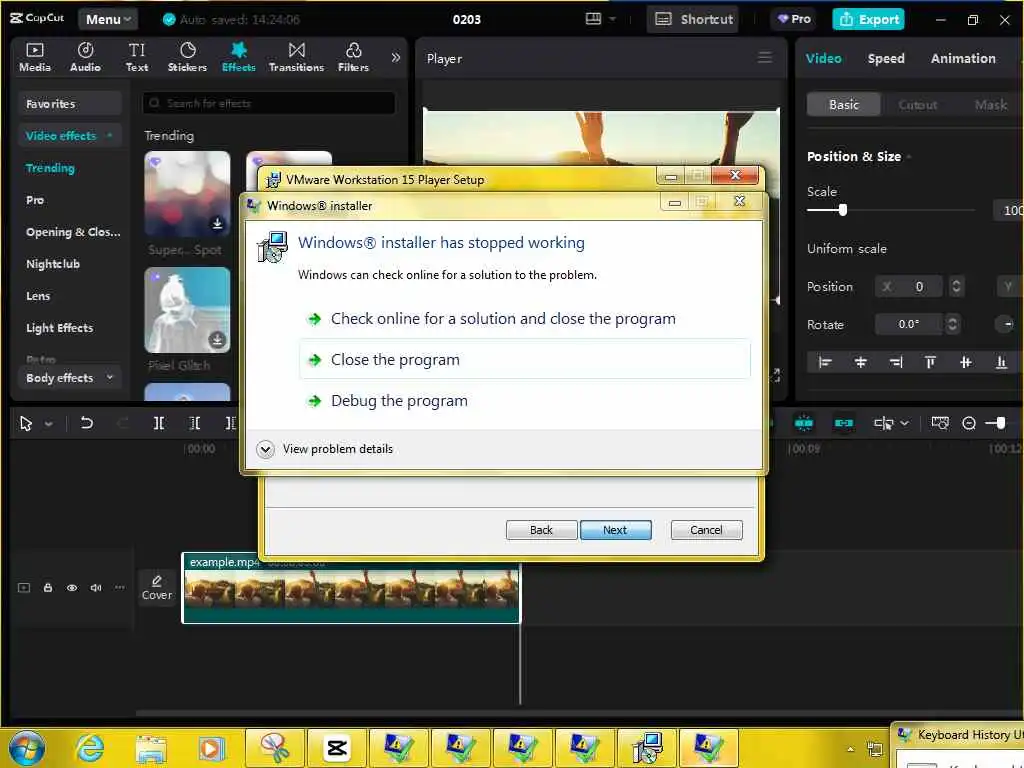Click the Undo icon in timeline toolbar
Viewport: 1024px width, 768px height.
tap(86, 423)
